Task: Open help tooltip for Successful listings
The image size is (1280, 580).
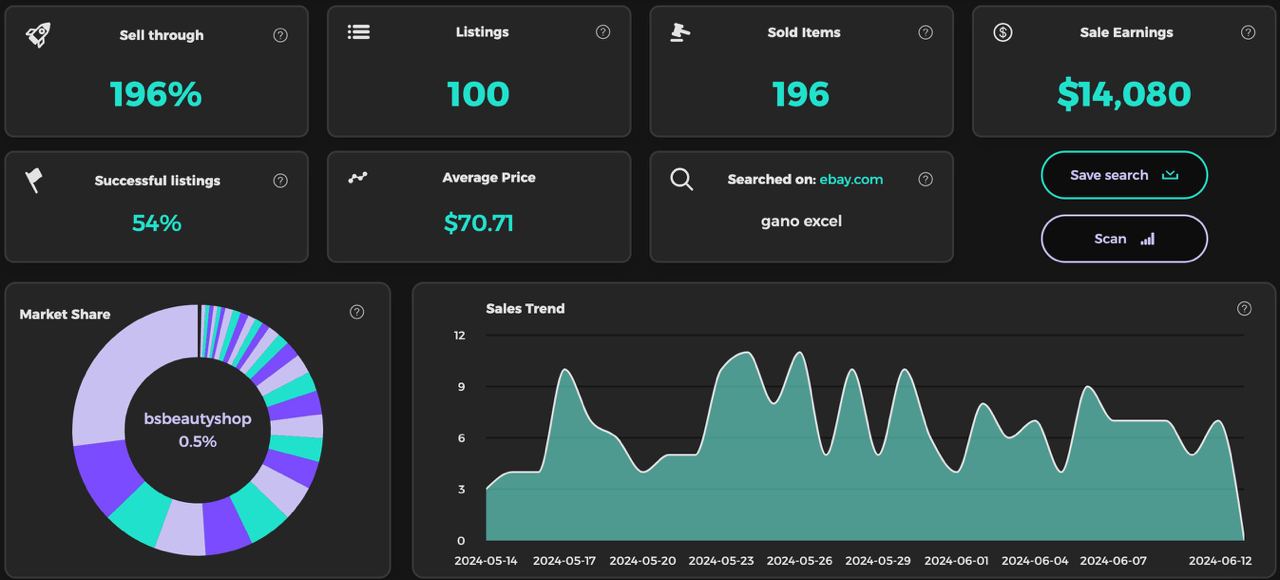Action: 280,181
